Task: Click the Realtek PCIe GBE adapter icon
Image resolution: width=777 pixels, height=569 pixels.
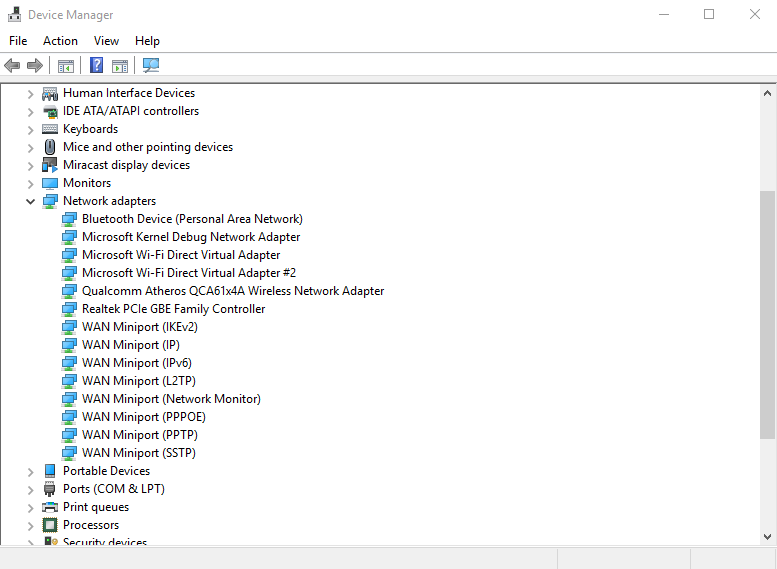Action: click(x=69, y=309)
